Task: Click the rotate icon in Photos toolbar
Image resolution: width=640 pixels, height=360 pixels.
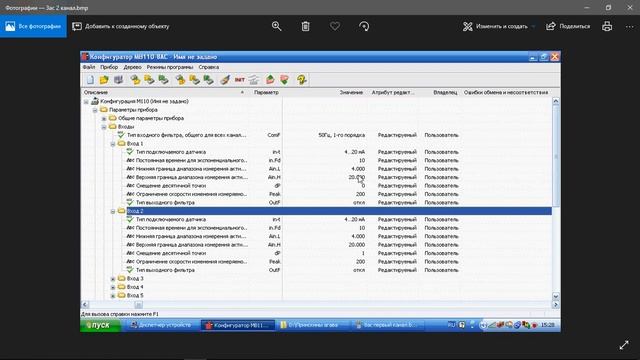Action: [364, 26]
